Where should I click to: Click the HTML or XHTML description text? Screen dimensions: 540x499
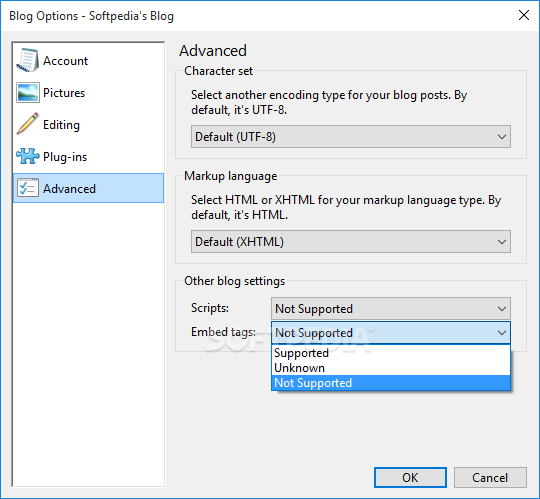tap(346, 207)
